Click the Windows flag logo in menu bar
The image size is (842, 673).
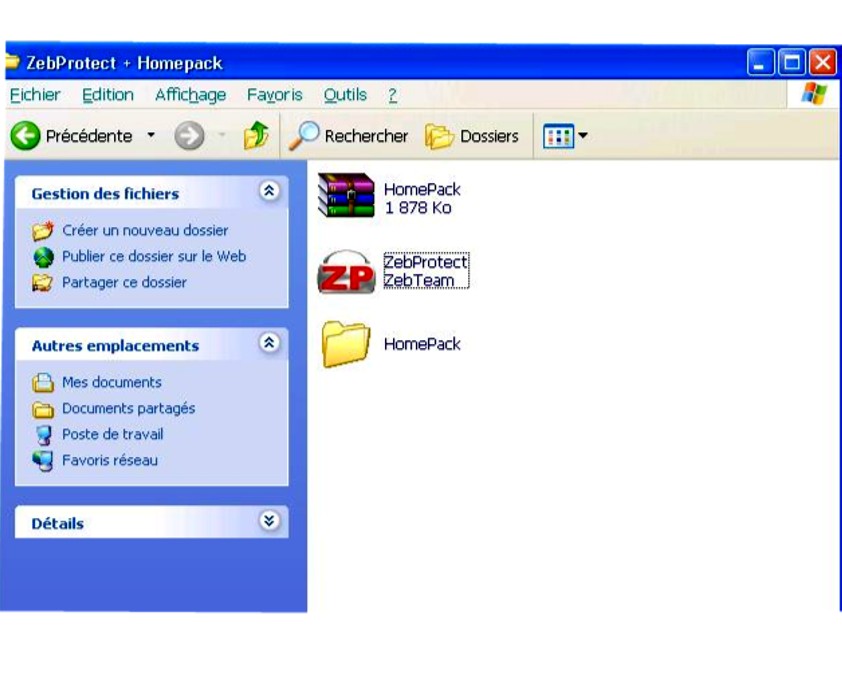coord(814,93)
